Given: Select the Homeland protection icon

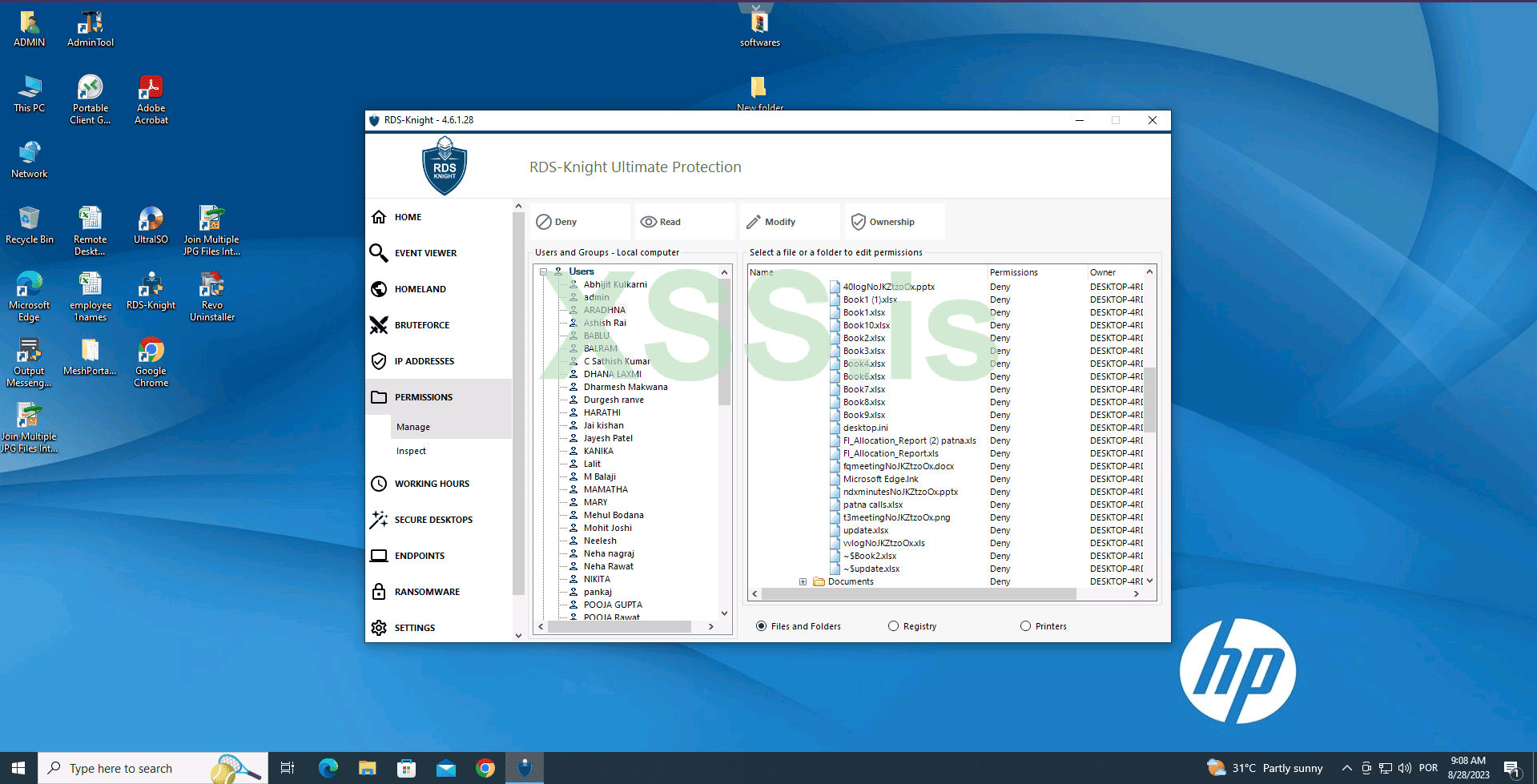Looking at the screenshot, I should point(420,288).
